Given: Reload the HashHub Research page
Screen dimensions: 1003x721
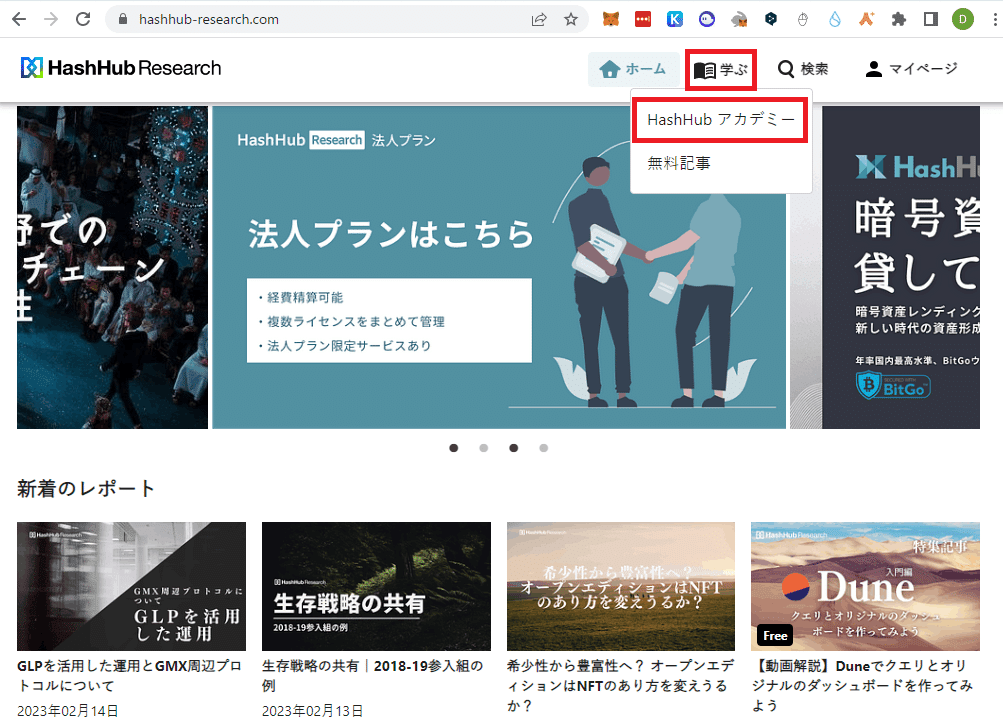Looking at the screenshot, I should 83,18.
